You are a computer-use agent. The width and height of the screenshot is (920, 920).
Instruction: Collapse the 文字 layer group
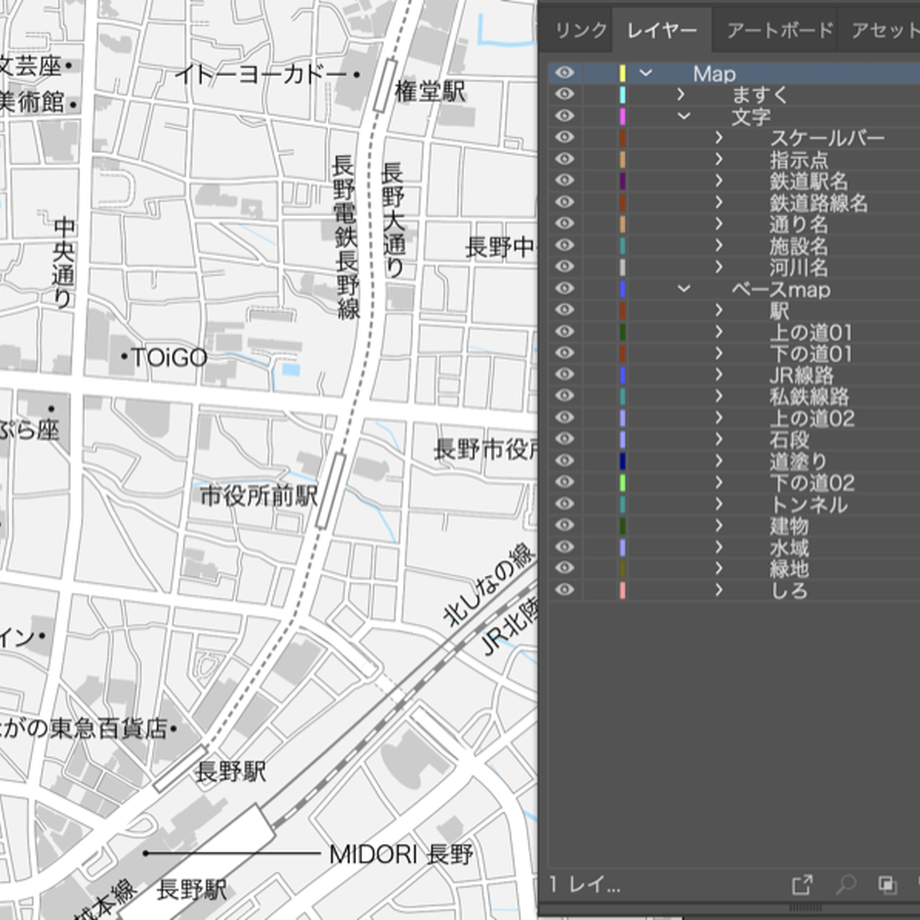tap(684, 116)
